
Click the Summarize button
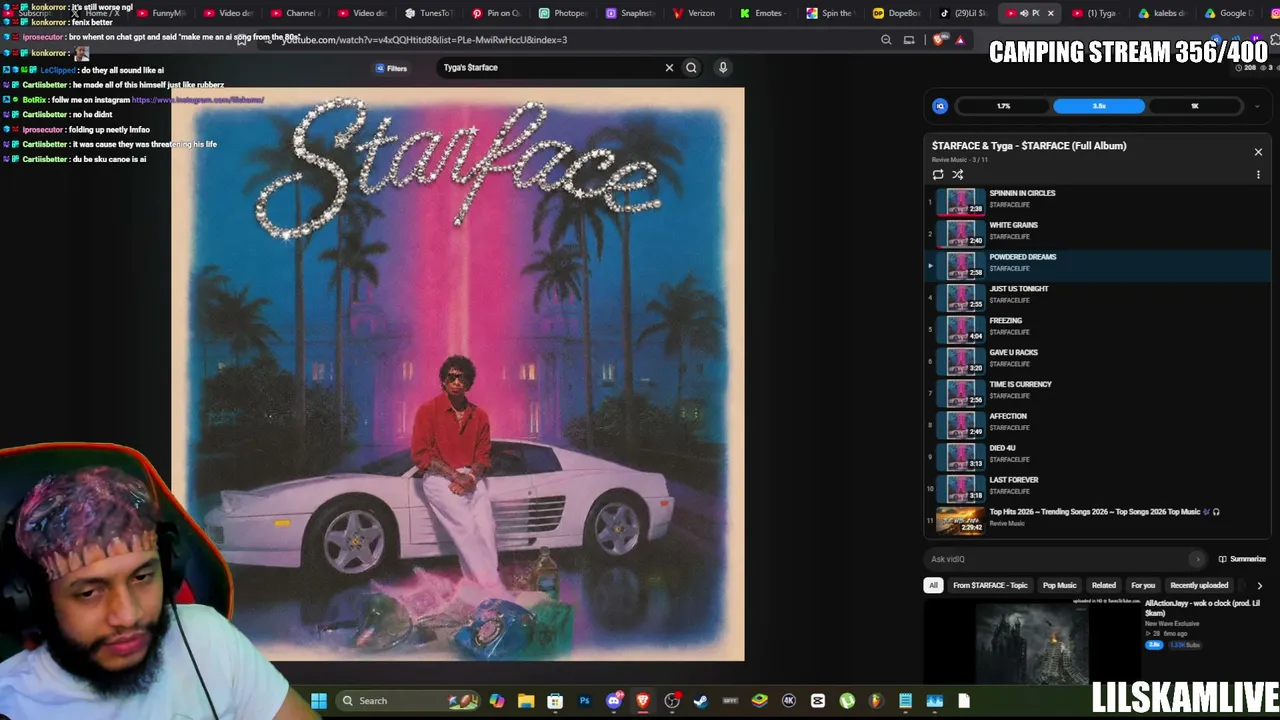pyautogui.click(x=1242, y=559)
